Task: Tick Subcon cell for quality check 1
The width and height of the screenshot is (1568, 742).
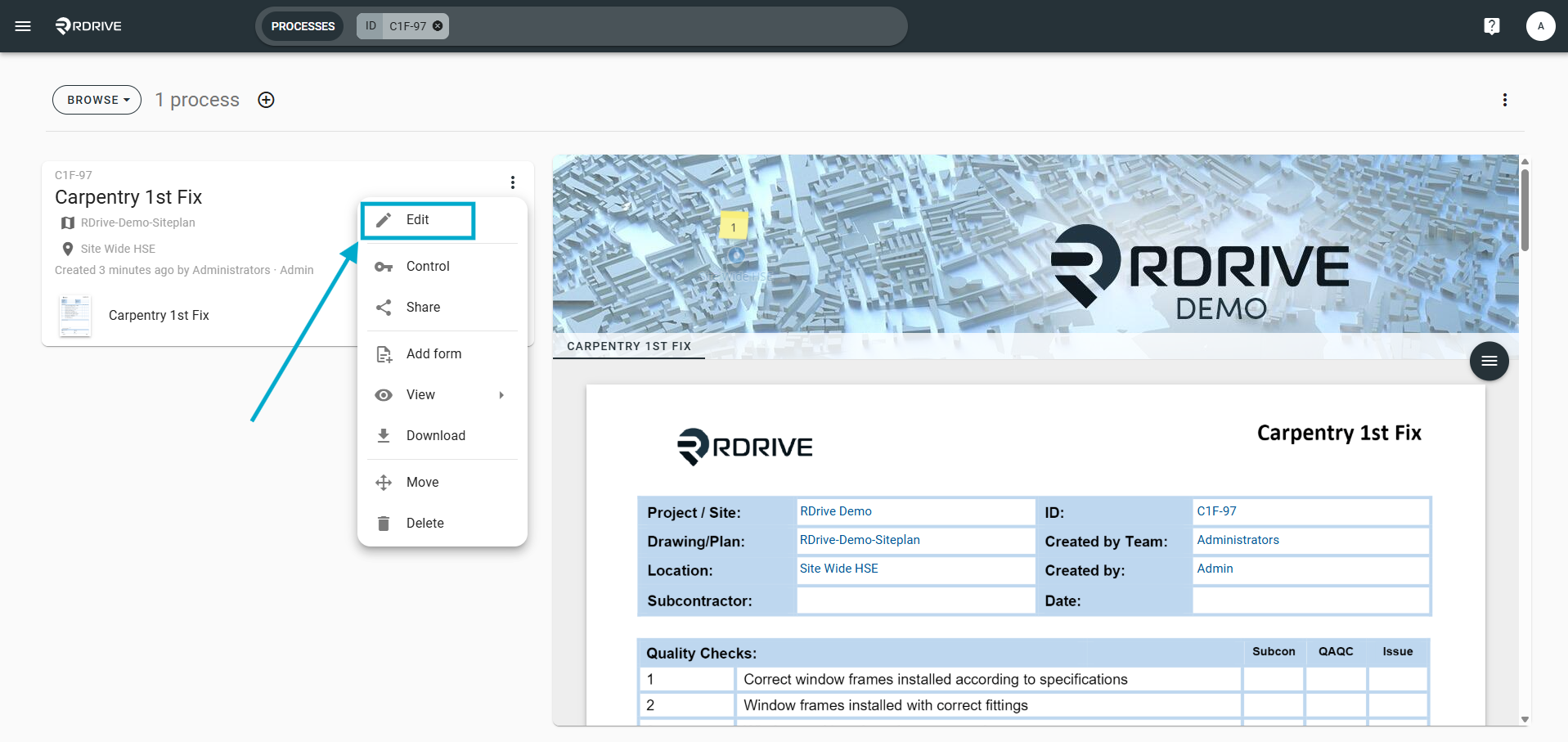Action: pos(1274,680)
